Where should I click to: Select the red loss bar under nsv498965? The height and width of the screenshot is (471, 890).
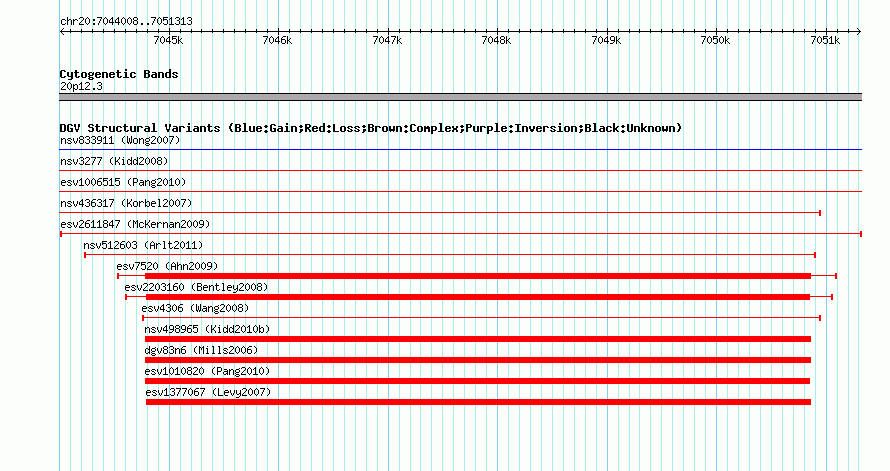[x=478, y=339]
